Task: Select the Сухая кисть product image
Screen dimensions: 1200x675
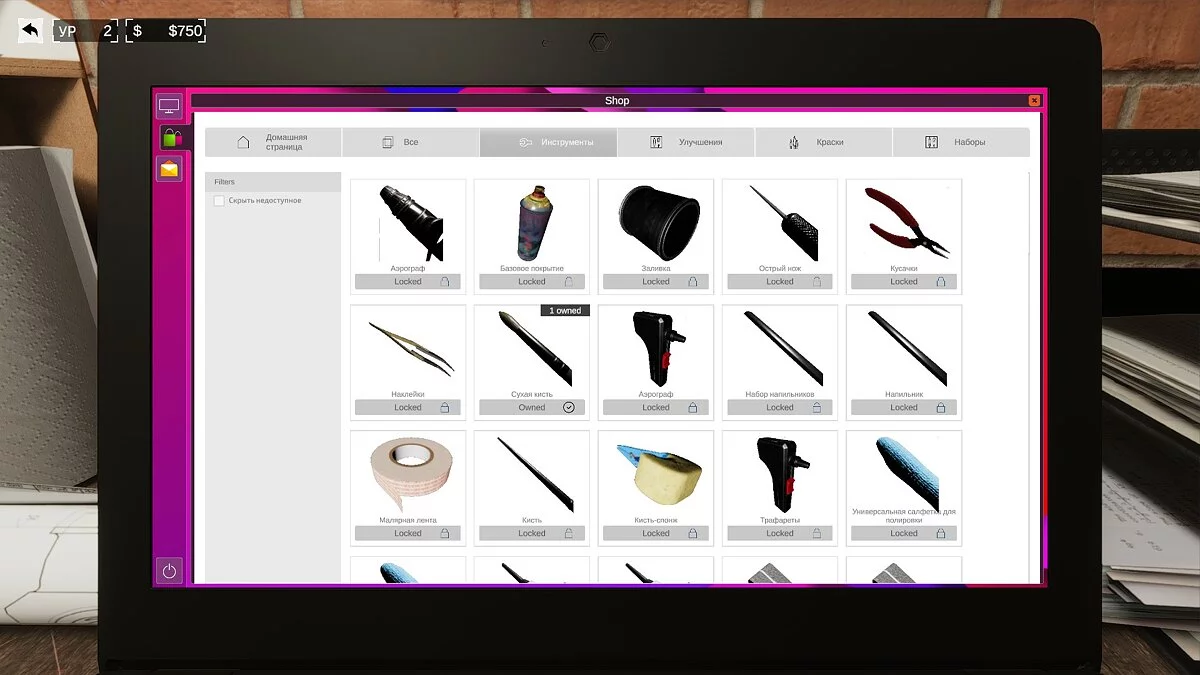Action: [535, 348]
